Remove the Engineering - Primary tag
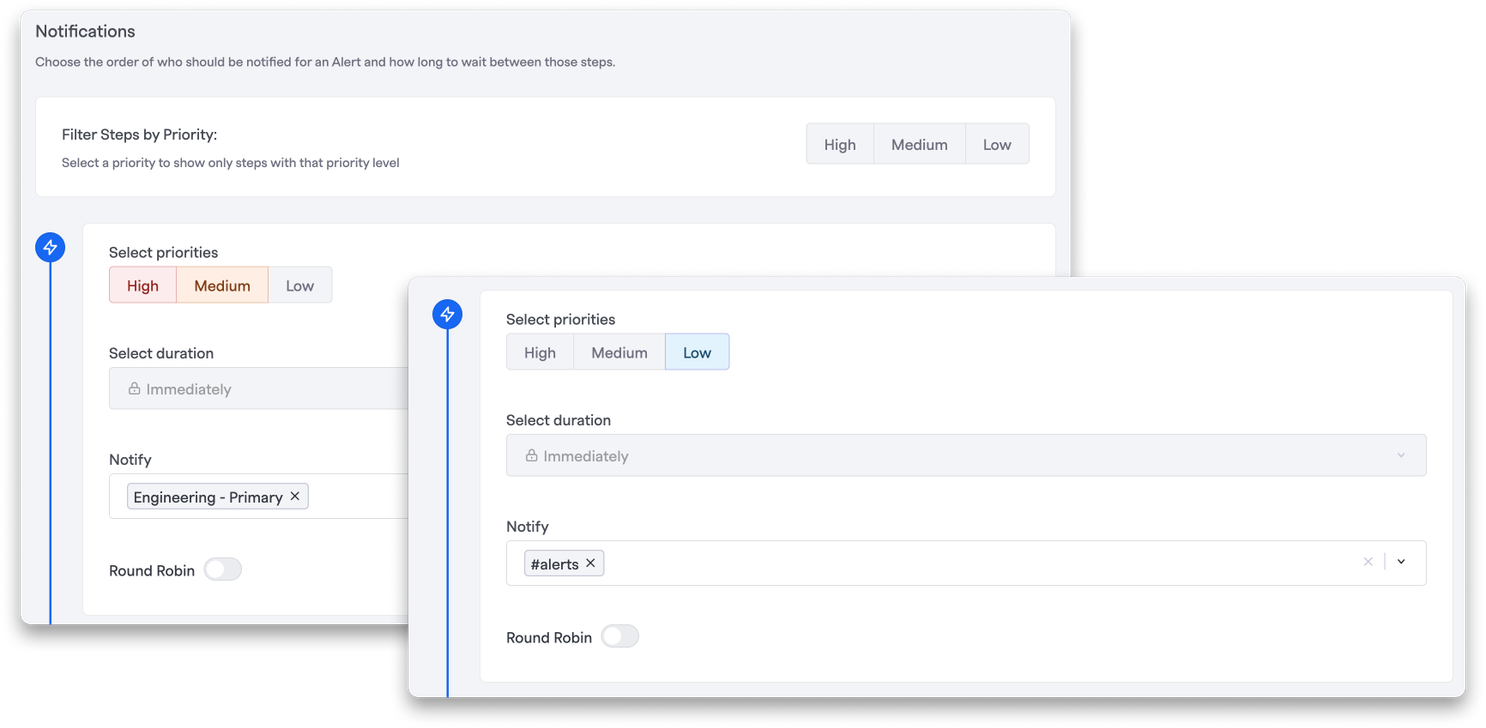 point(295,496)
